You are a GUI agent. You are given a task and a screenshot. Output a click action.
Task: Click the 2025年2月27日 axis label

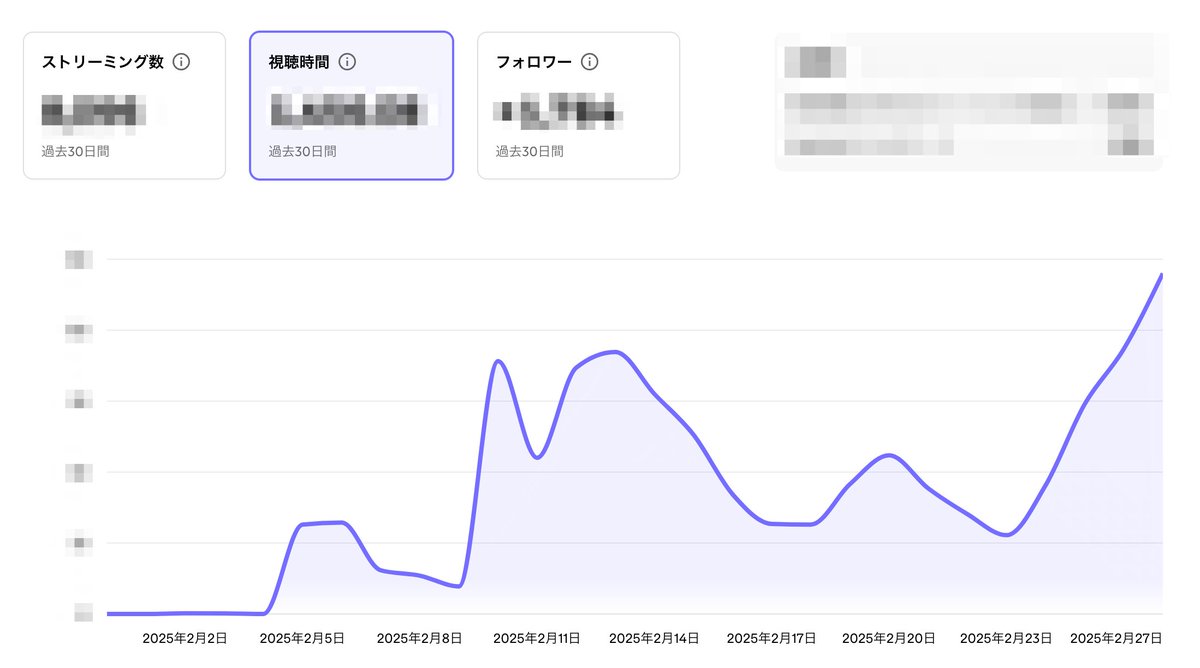click(1116, 638)
